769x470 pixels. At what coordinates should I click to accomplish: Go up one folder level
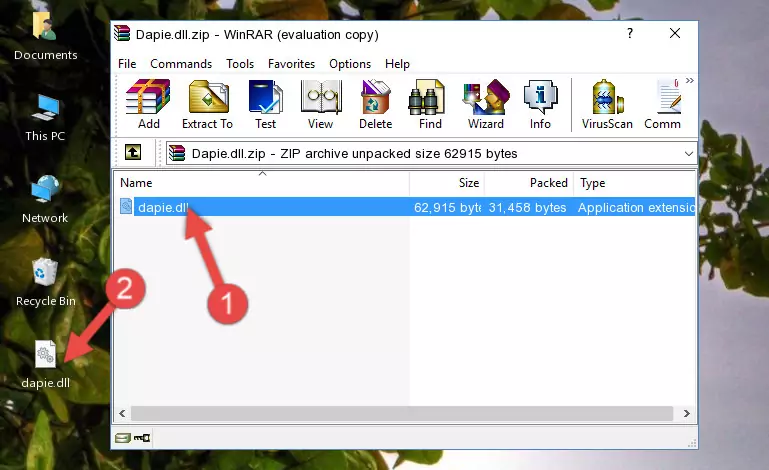point(133,153)
